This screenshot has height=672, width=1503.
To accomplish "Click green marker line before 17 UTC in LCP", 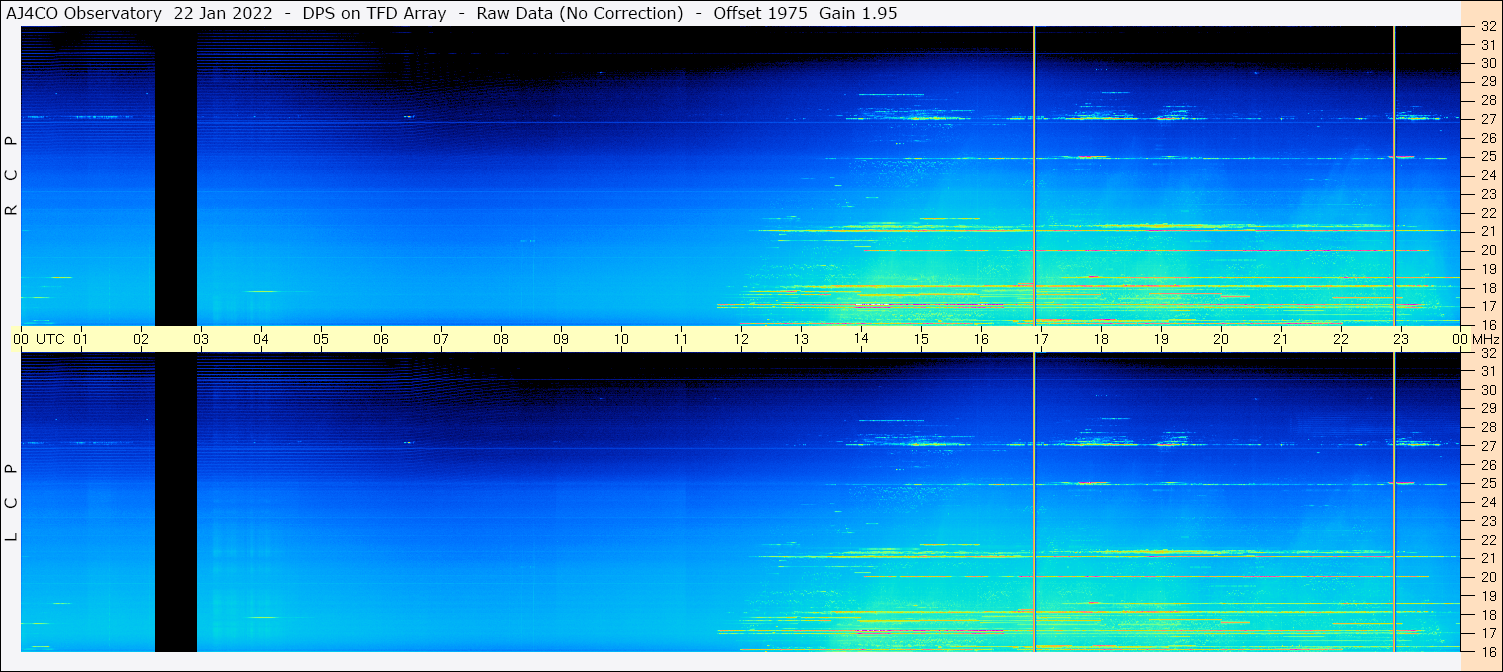I will click(x=1034, y=502).
